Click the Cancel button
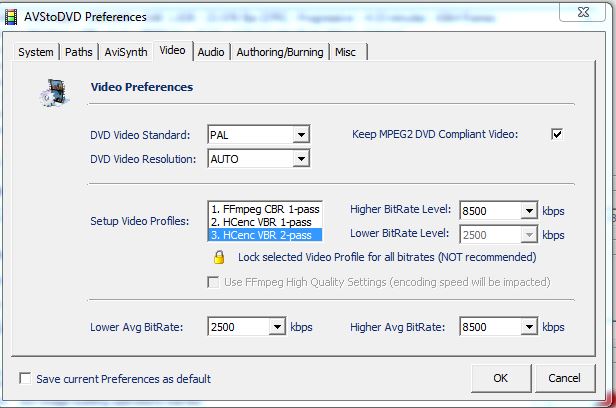Viewport: 616px width, 408px height. (564, 378)
